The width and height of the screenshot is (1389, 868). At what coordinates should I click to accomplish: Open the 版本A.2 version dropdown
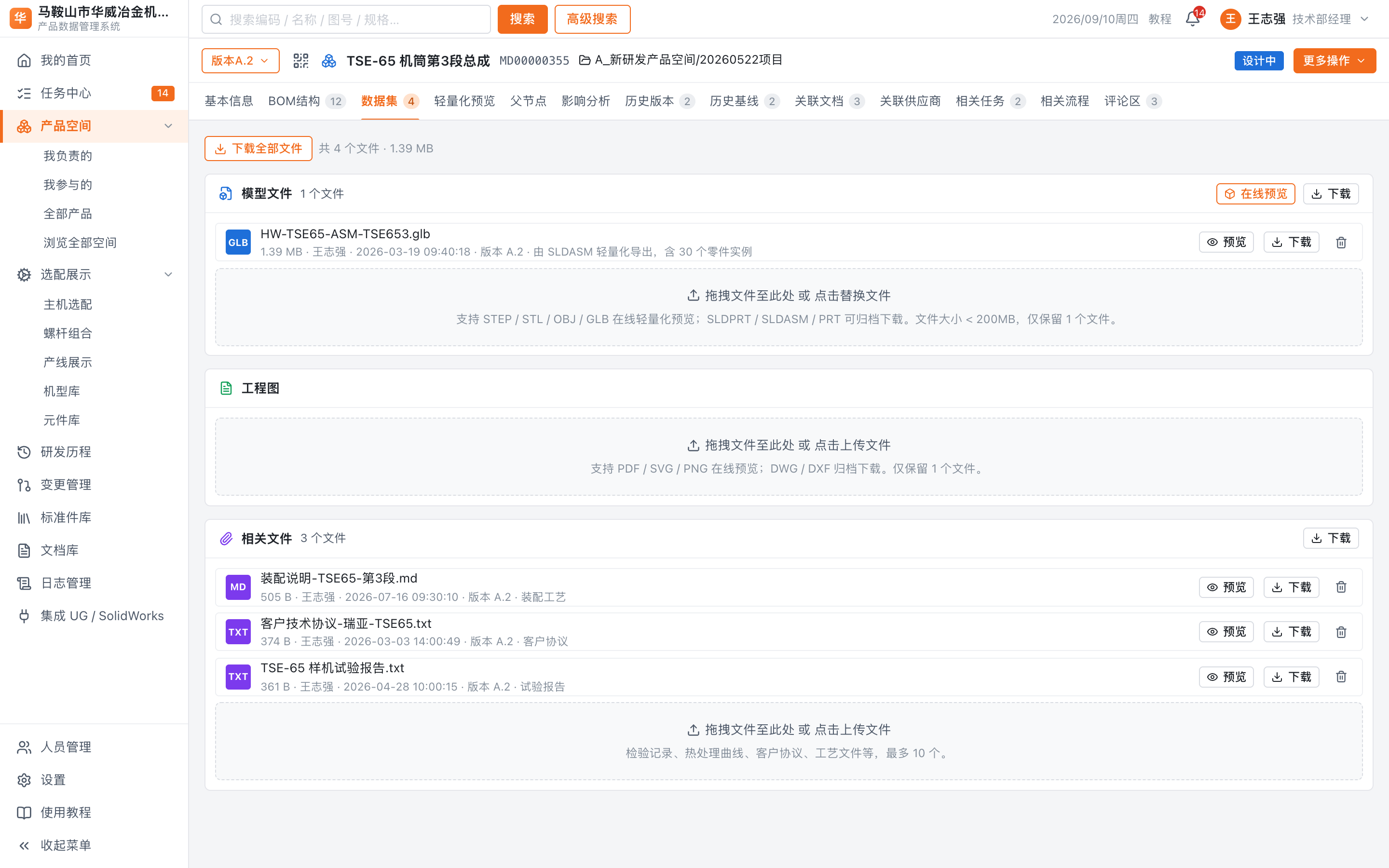[240, 61]
